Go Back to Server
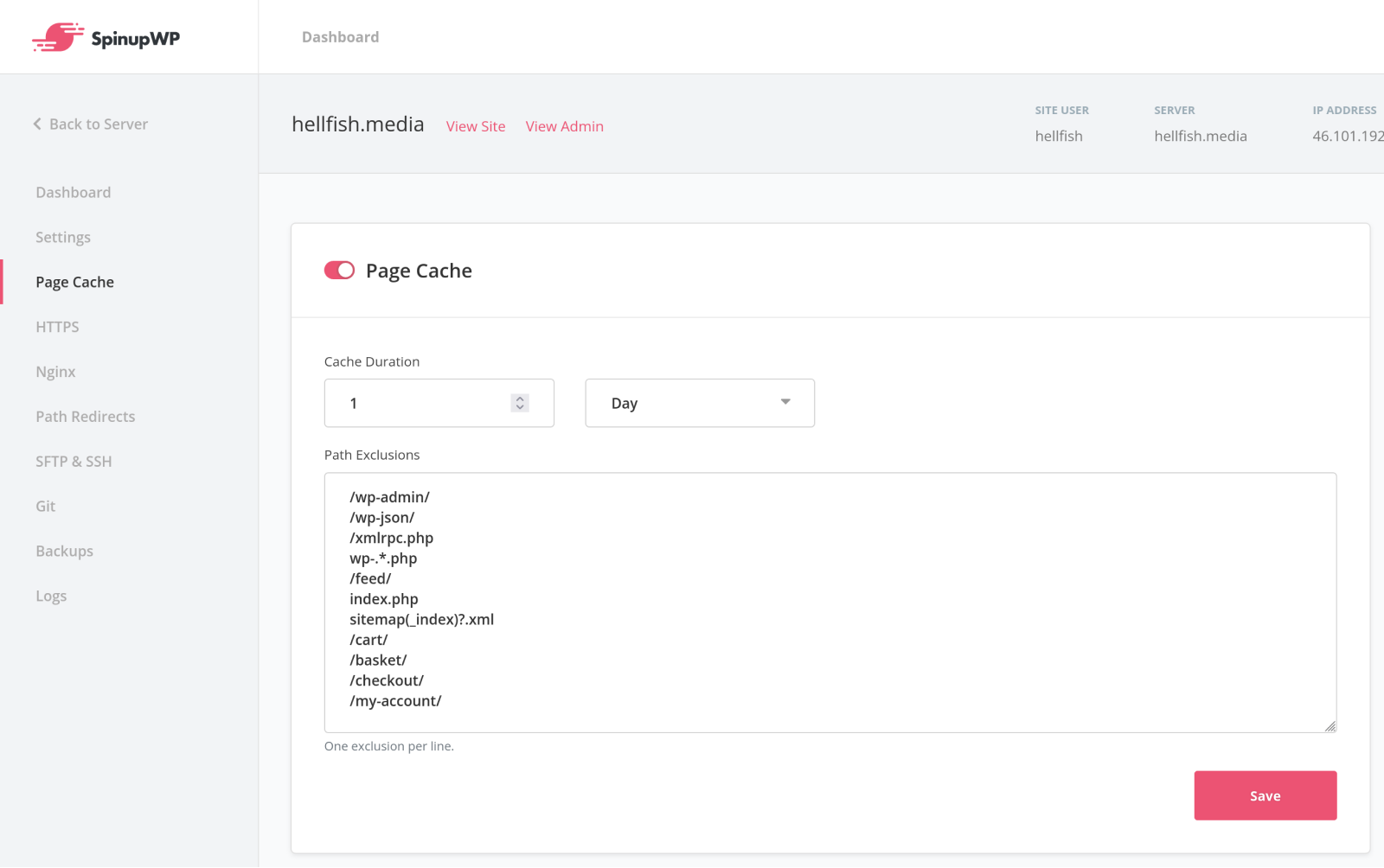The width and height of the screenshot is (1384, 868). (91, 124)
